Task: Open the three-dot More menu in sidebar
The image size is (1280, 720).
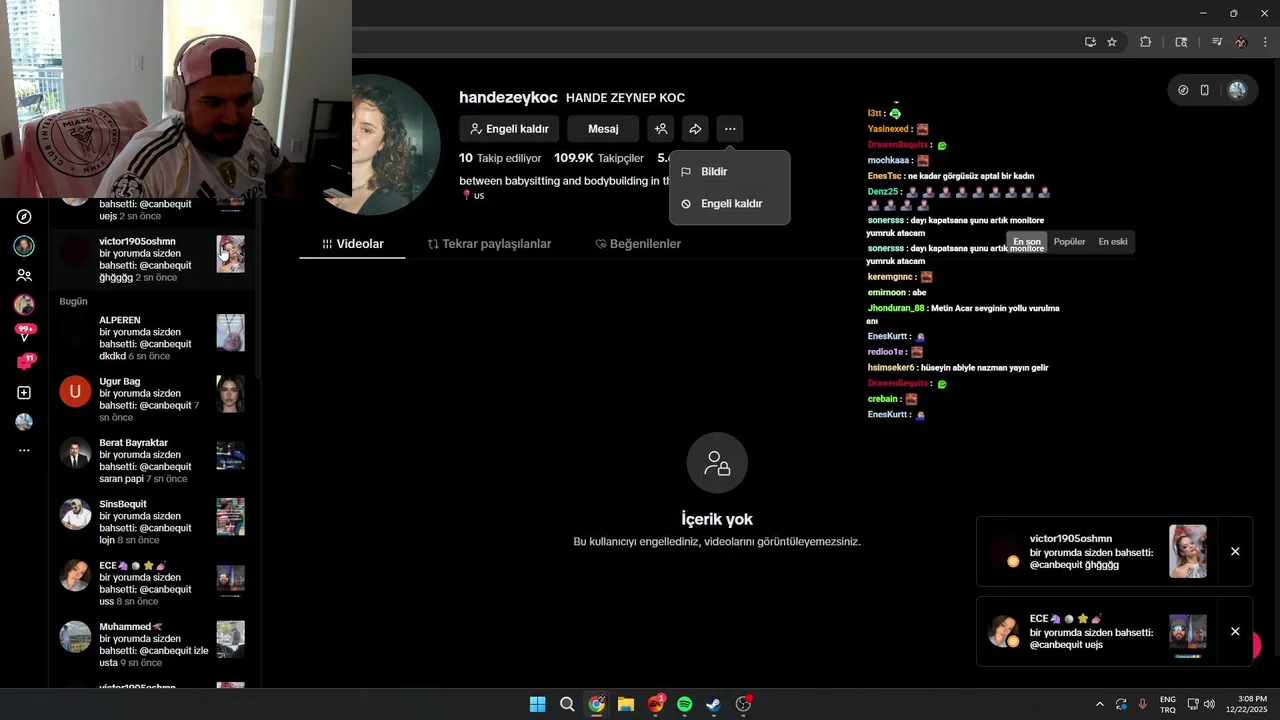Action: point(24,451)
